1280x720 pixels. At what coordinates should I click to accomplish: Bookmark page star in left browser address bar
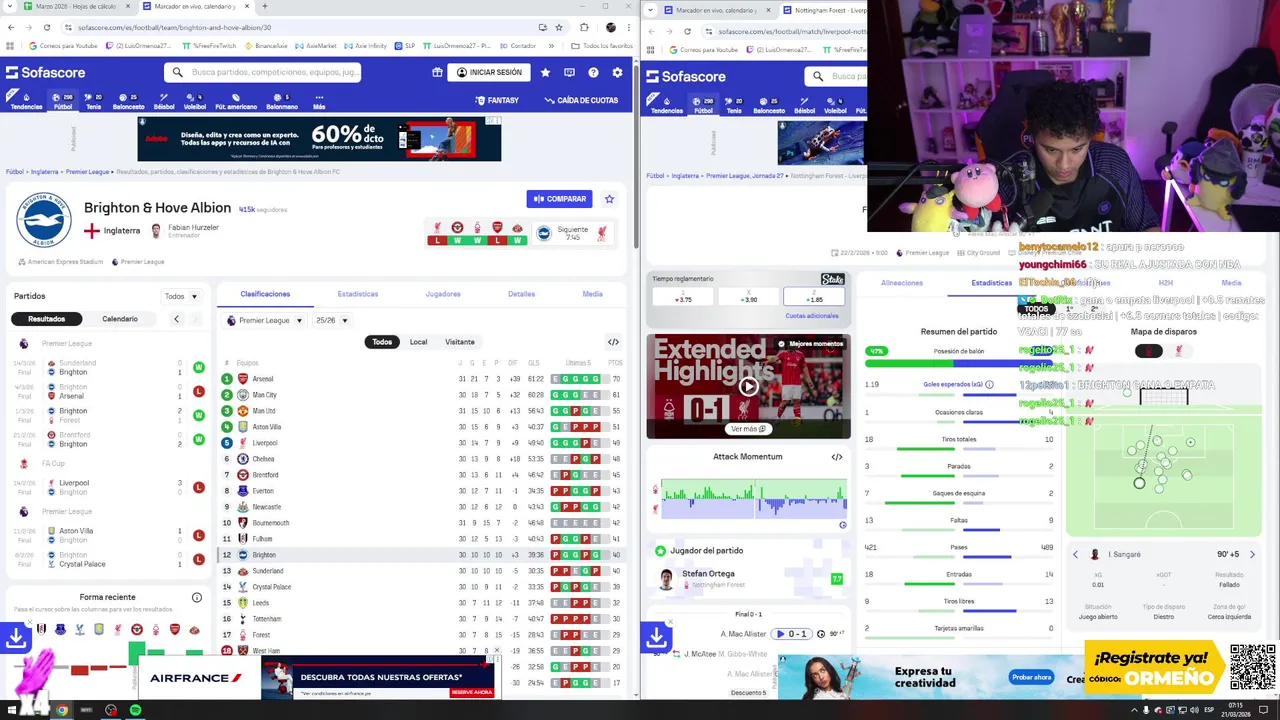(558, 27)
